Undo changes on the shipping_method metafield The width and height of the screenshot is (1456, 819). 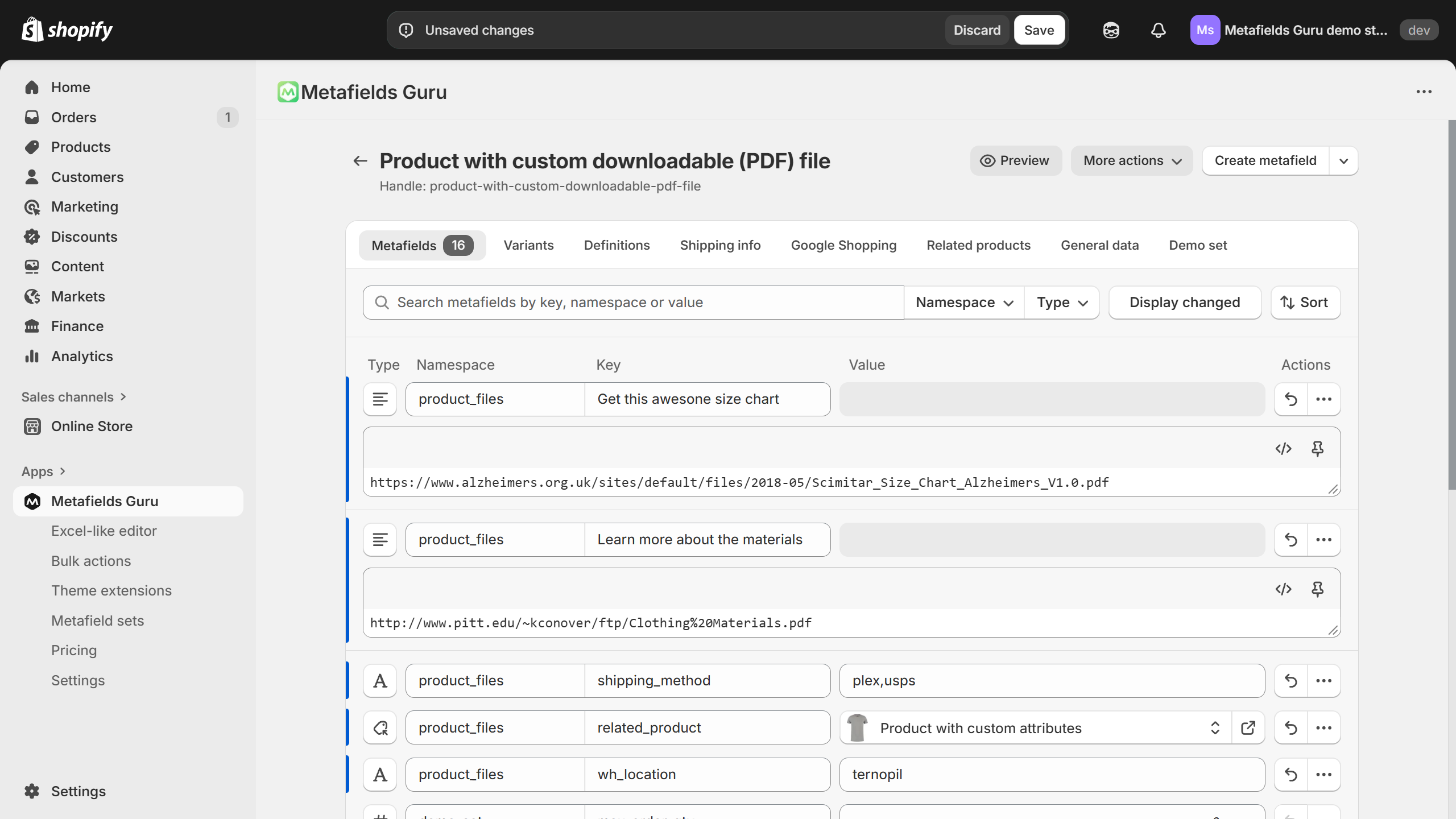(x=1290, y=680)
